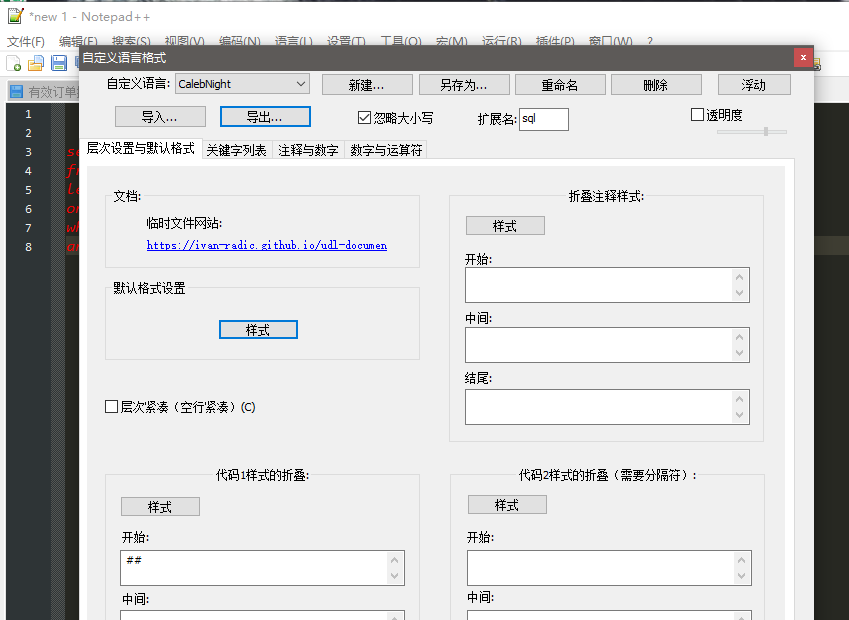The width and height of the screenshot is (849, 620).
Task: Click down arrow in 代码2 开始 box
Action: (741, 576)
